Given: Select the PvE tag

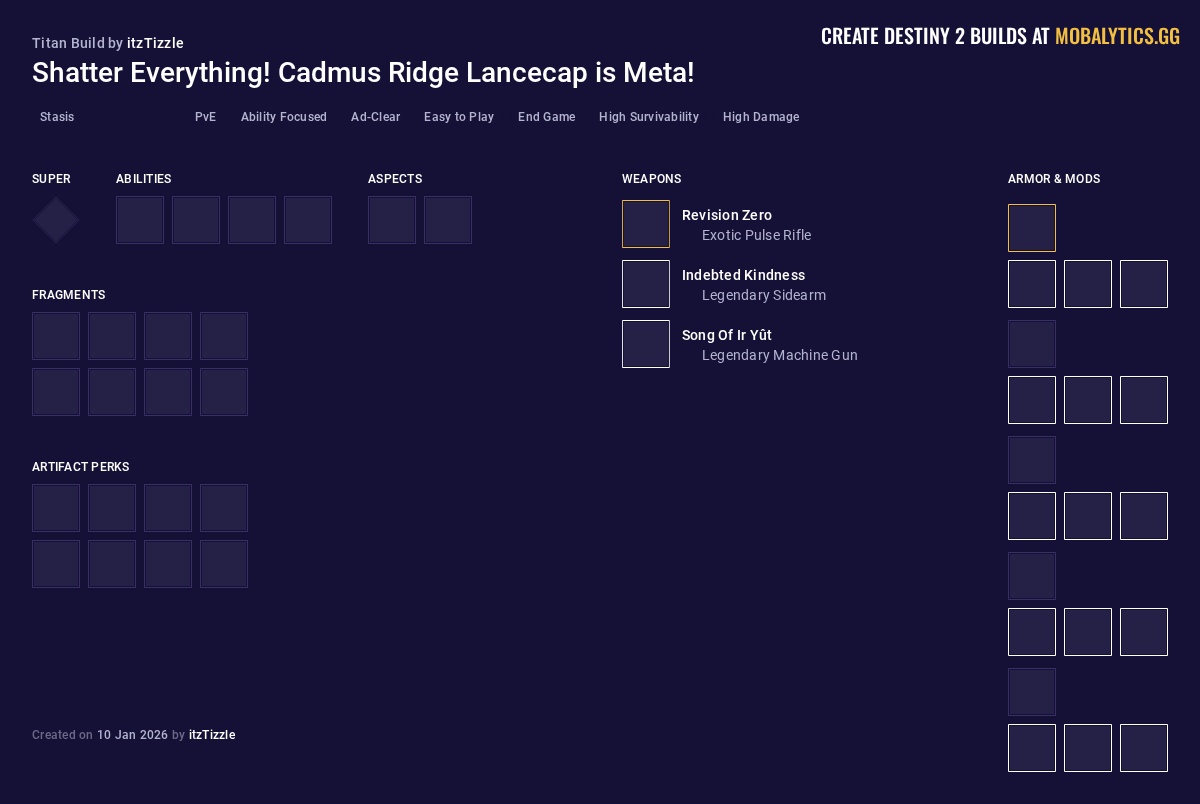Looking at the screenshot, I should click(205, 117).
